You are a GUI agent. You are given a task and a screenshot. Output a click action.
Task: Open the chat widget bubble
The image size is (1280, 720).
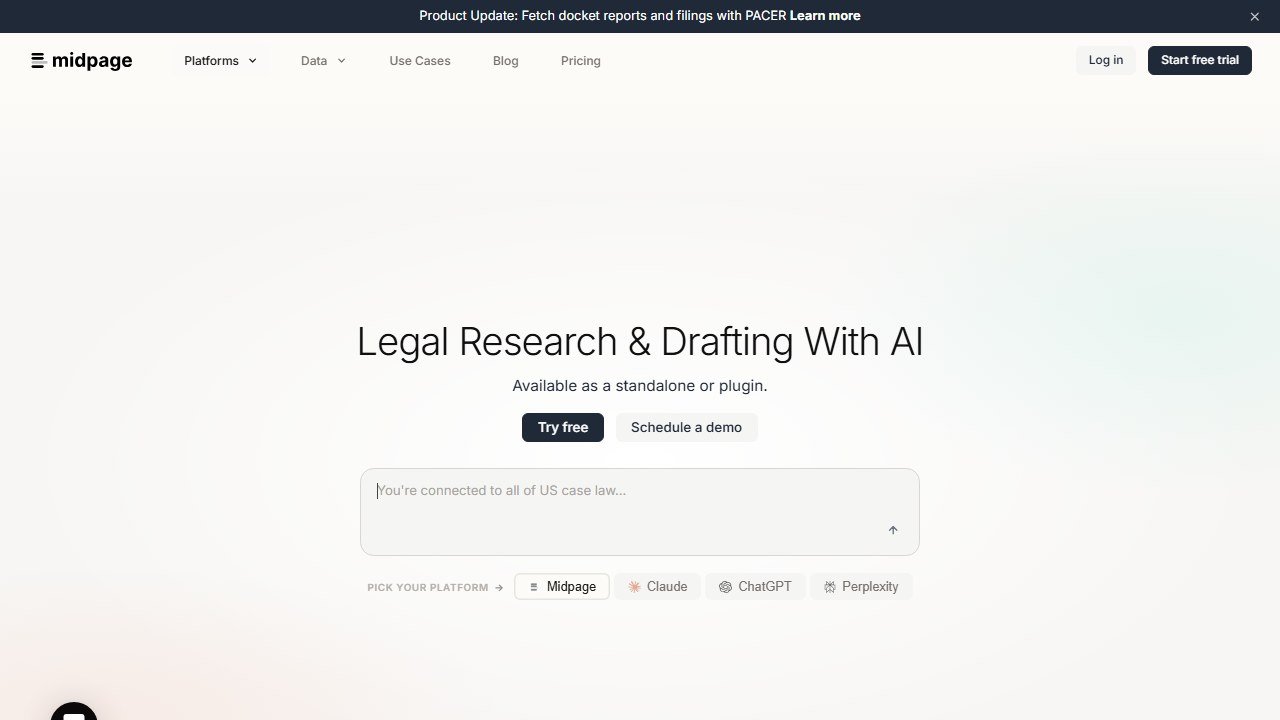pos(74,711)
